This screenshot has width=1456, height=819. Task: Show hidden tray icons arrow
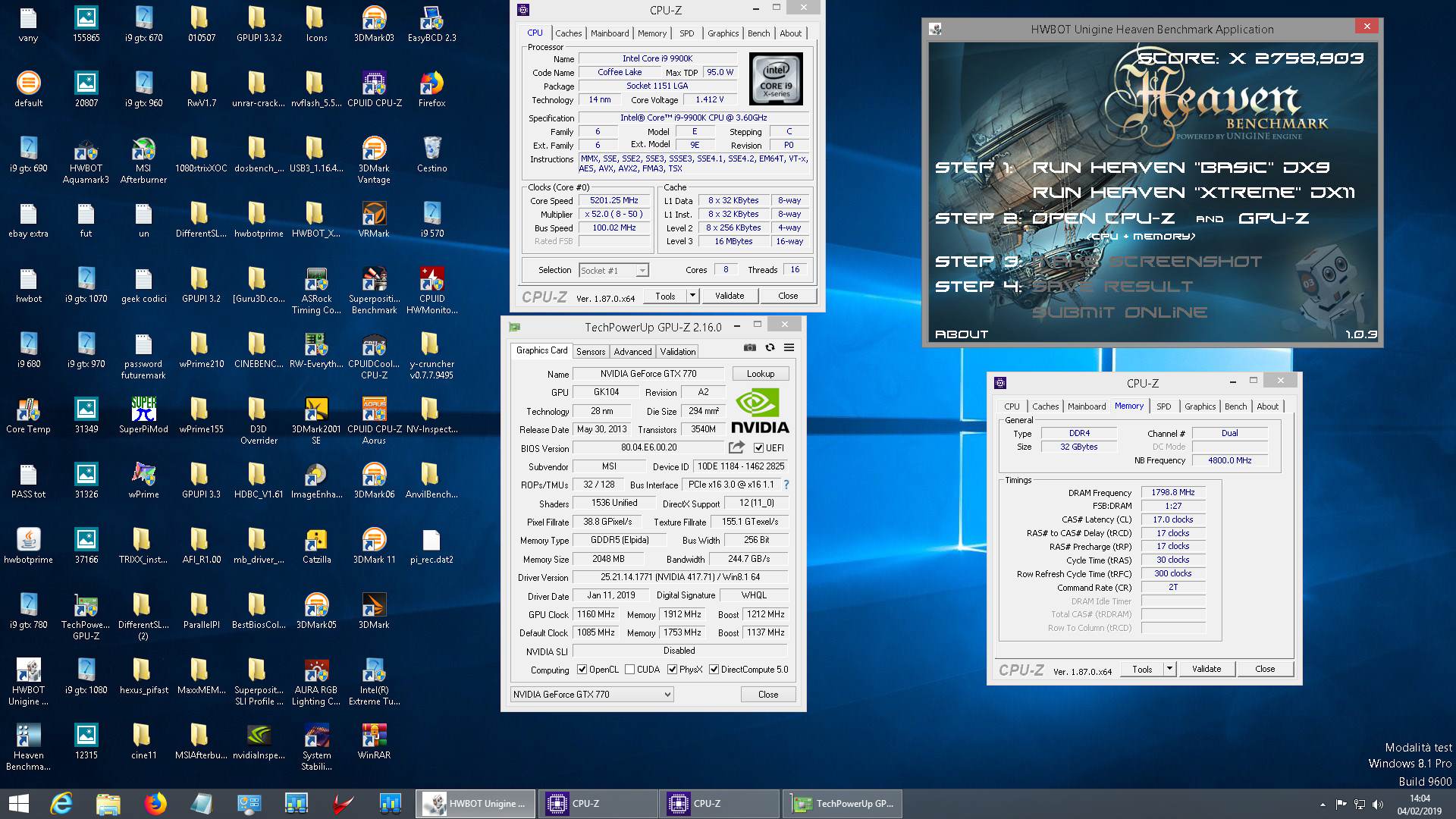coord(1323,804)
